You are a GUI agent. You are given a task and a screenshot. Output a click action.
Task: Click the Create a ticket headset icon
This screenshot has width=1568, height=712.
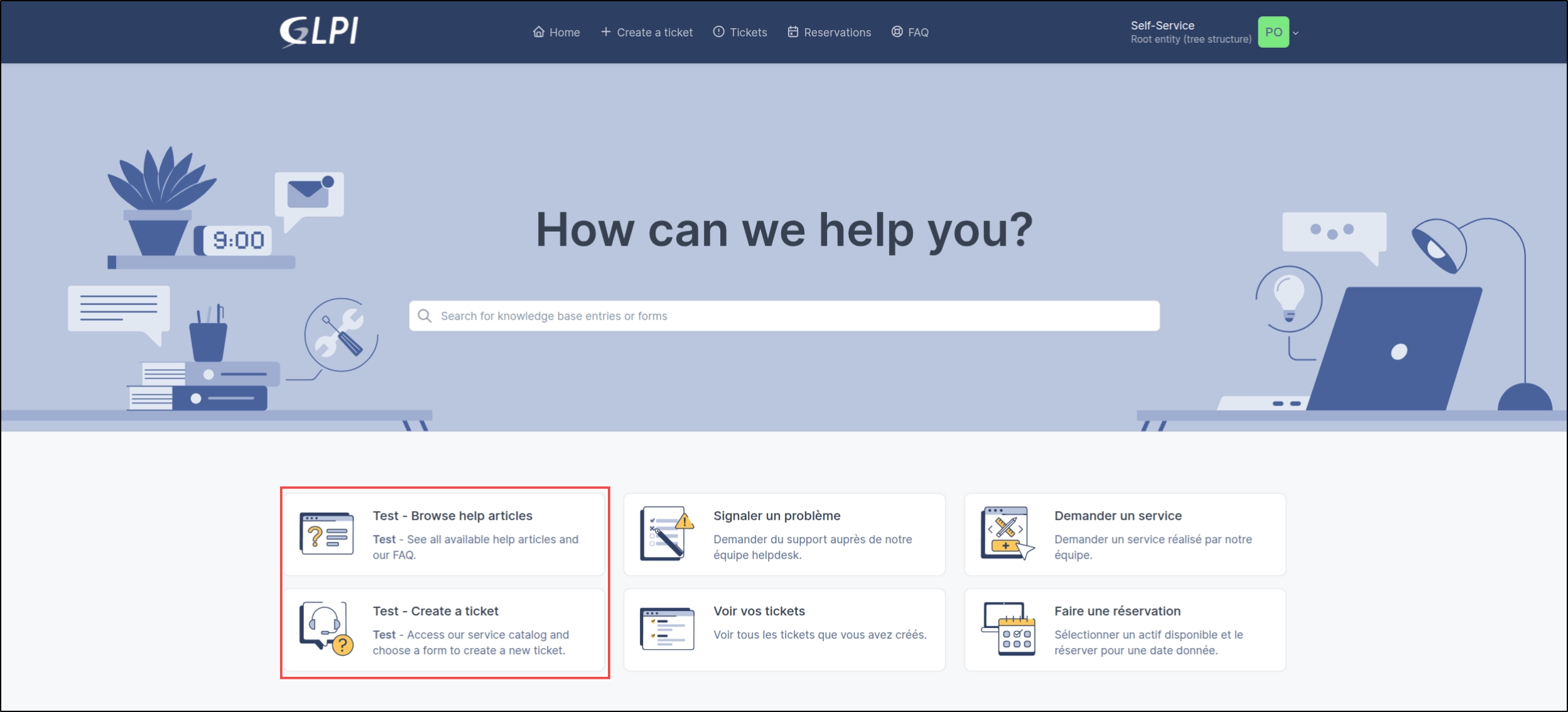(327, 628)
